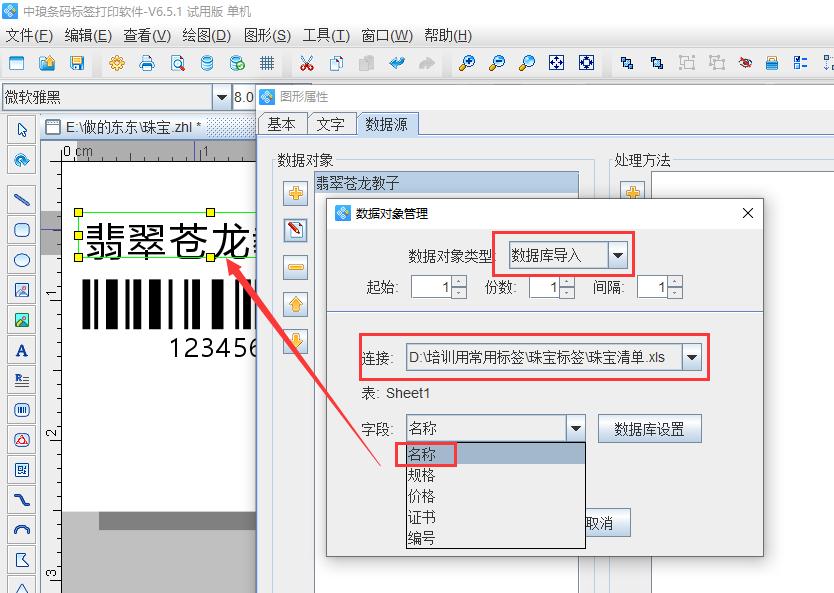This screenshot has height=593, width=834.
Task: Open the 工具 menu
Action: click(325, 35)
